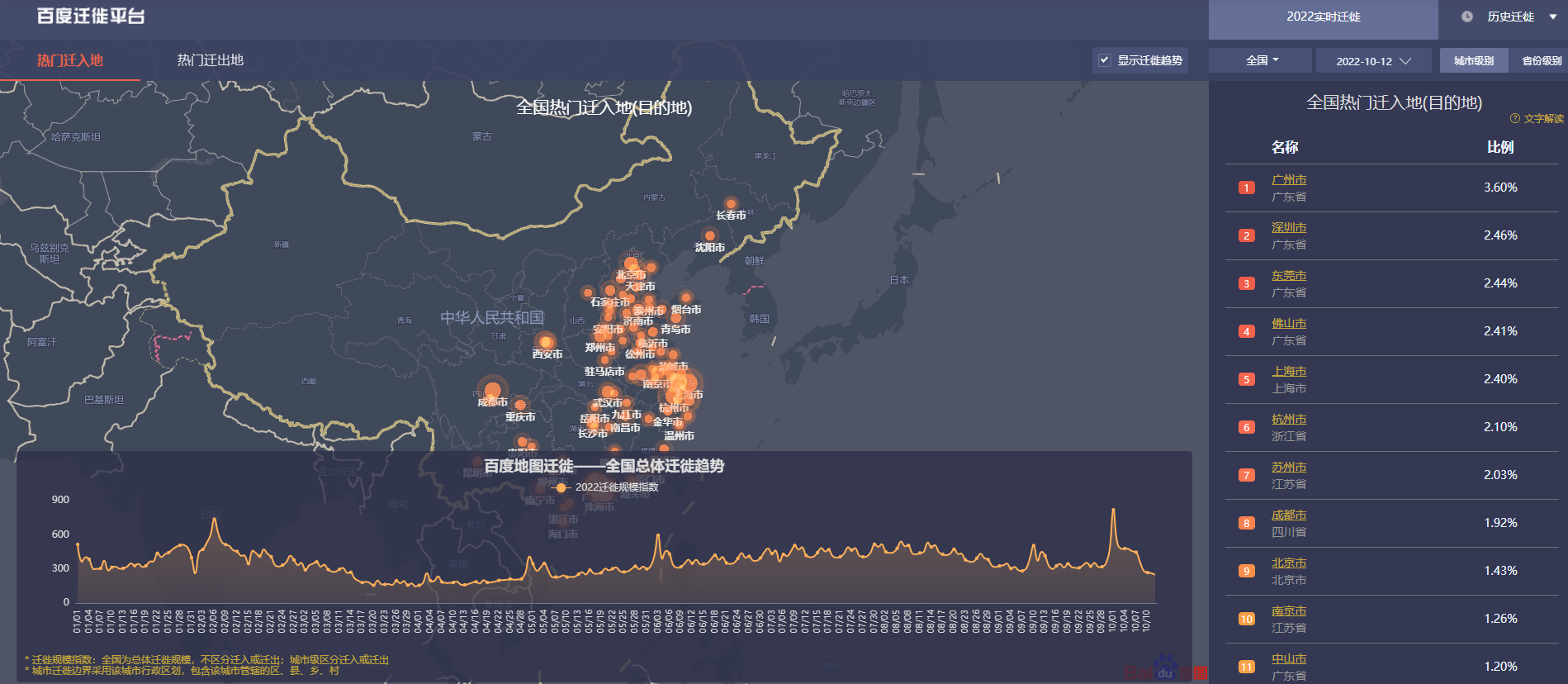The image size is (1568, 684).
Task: Open the 全国 region dropdown
Action: click(1261, 60)
